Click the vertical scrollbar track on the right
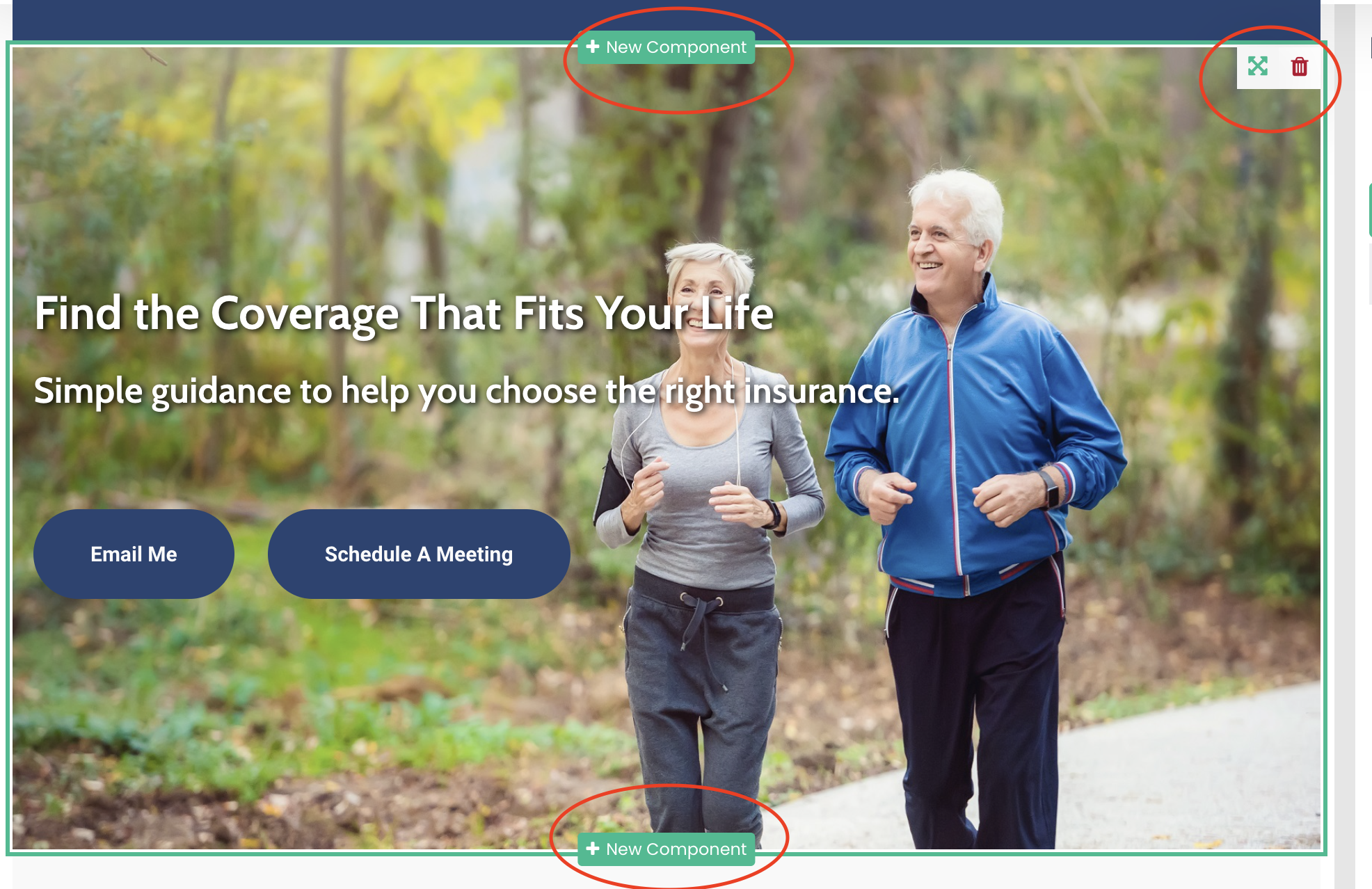 click(x=1344, y=445)
